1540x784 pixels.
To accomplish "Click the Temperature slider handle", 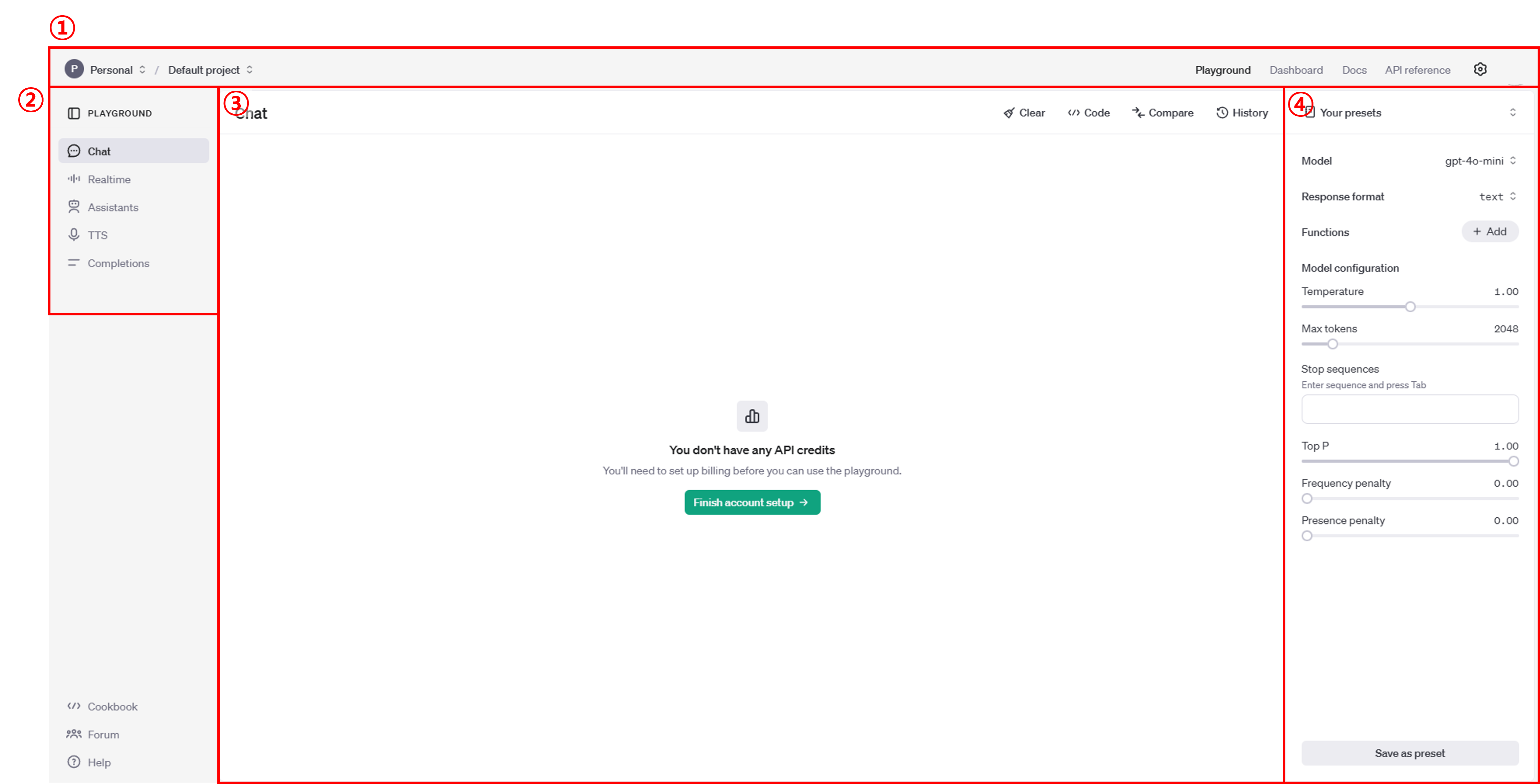I will tap(1410, 307).
